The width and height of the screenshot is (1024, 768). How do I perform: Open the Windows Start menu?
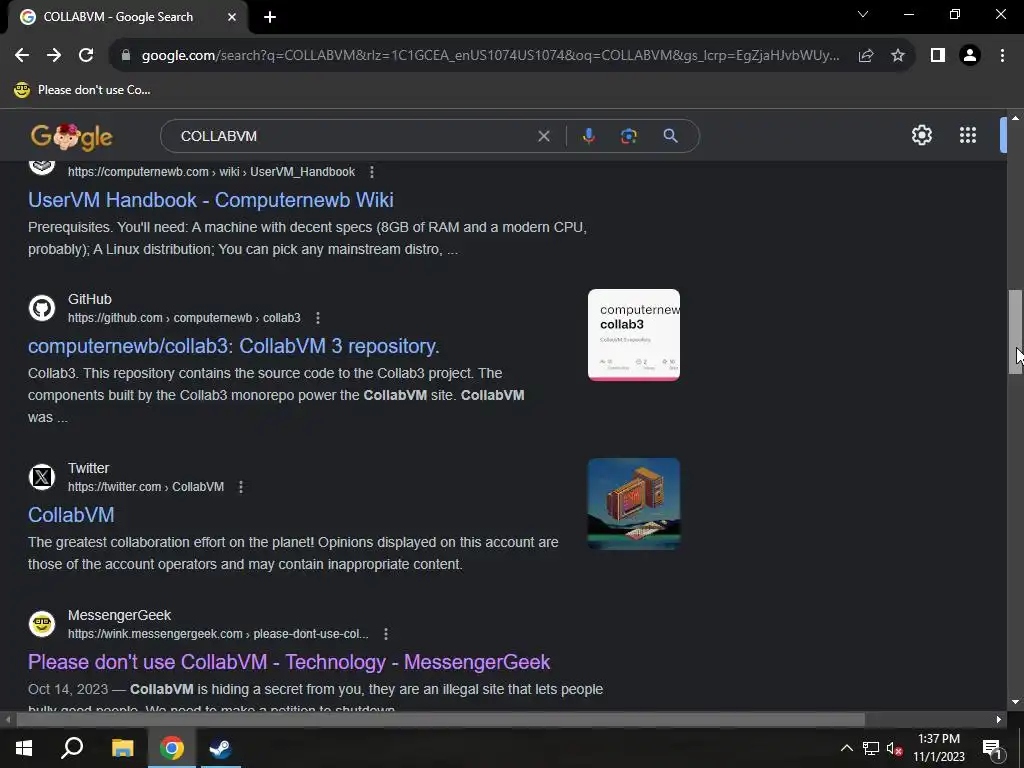[24, 748]
